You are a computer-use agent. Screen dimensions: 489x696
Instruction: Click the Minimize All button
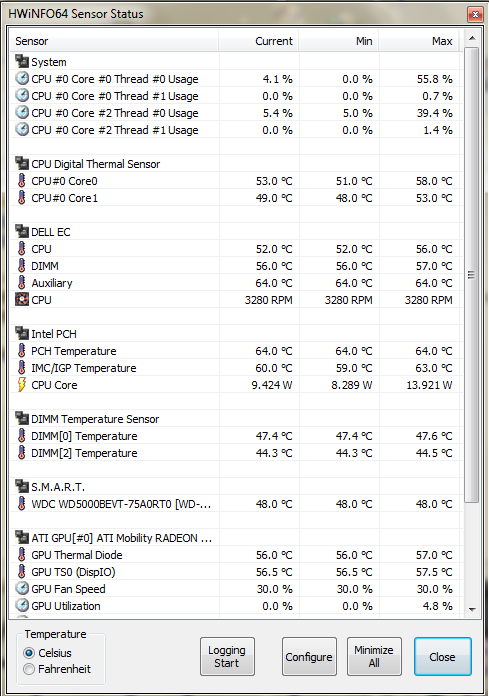[x=374, y=656]
